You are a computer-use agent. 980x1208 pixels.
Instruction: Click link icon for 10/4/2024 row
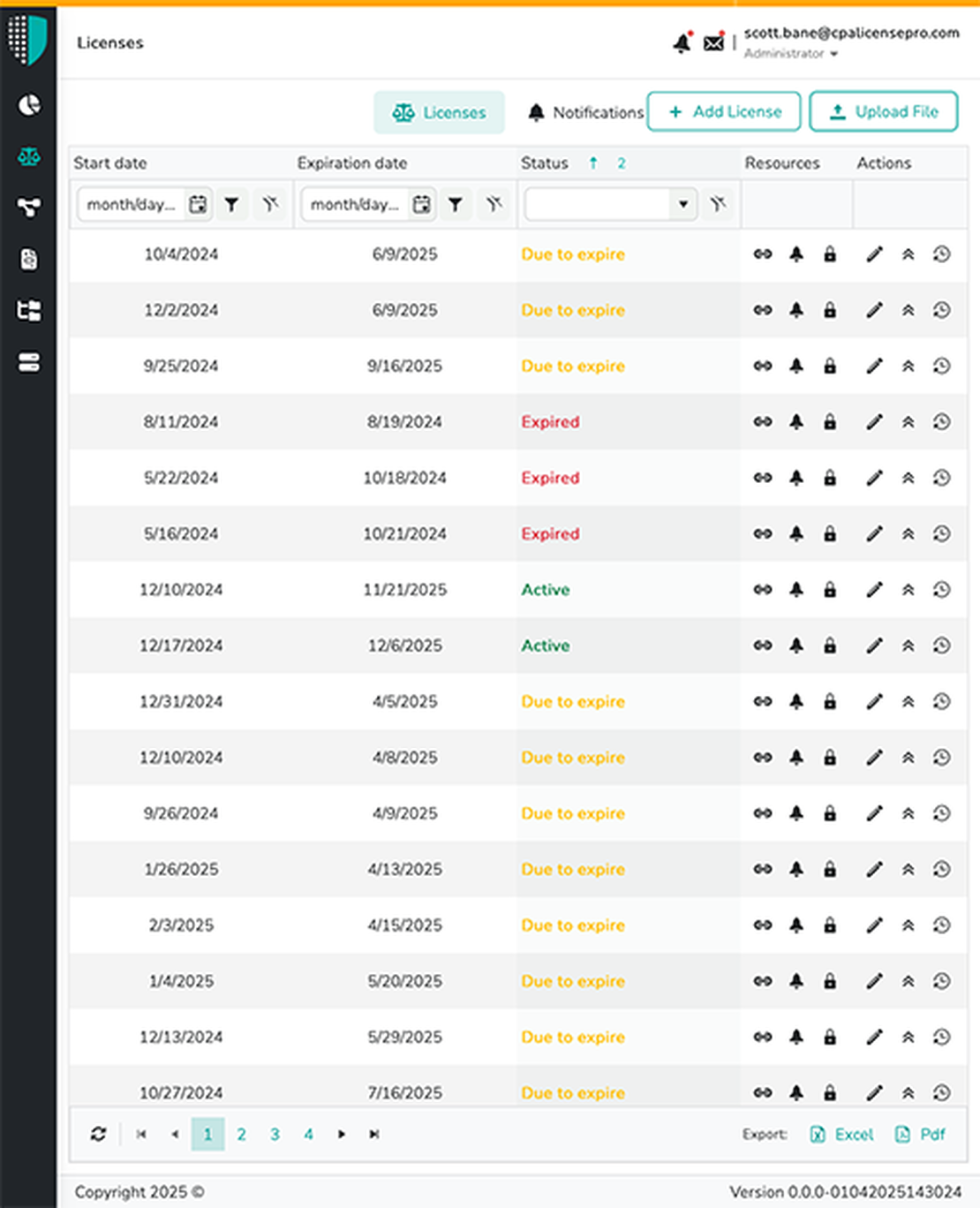click(763, 254)
